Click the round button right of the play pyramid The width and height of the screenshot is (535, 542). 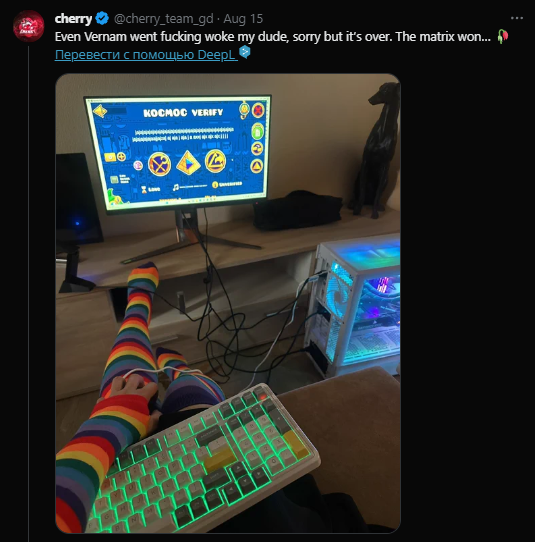point(216,161)
